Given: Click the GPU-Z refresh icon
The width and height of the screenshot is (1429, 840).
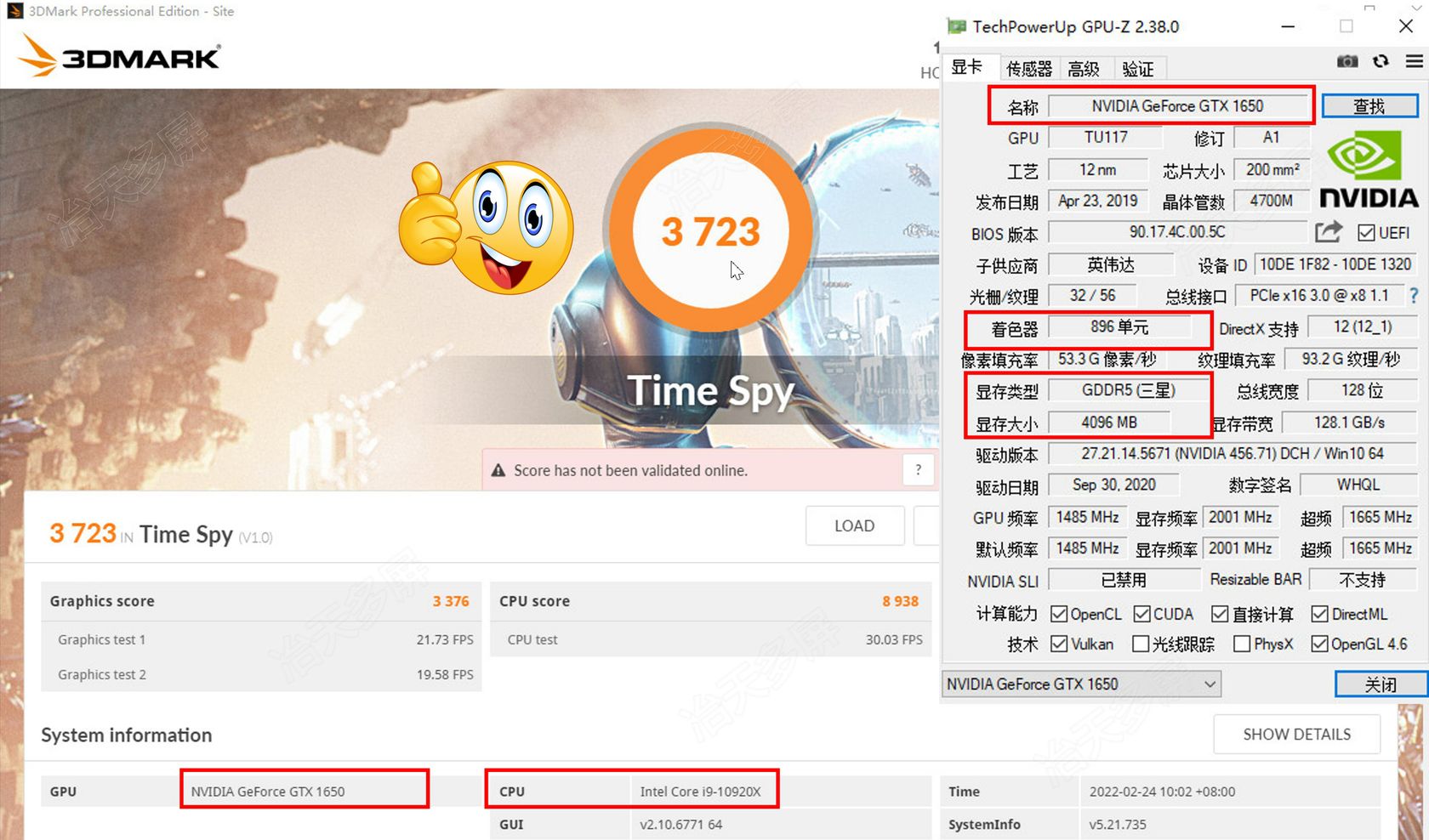Looking at the screenshot, I should [x=1381, y=61].
